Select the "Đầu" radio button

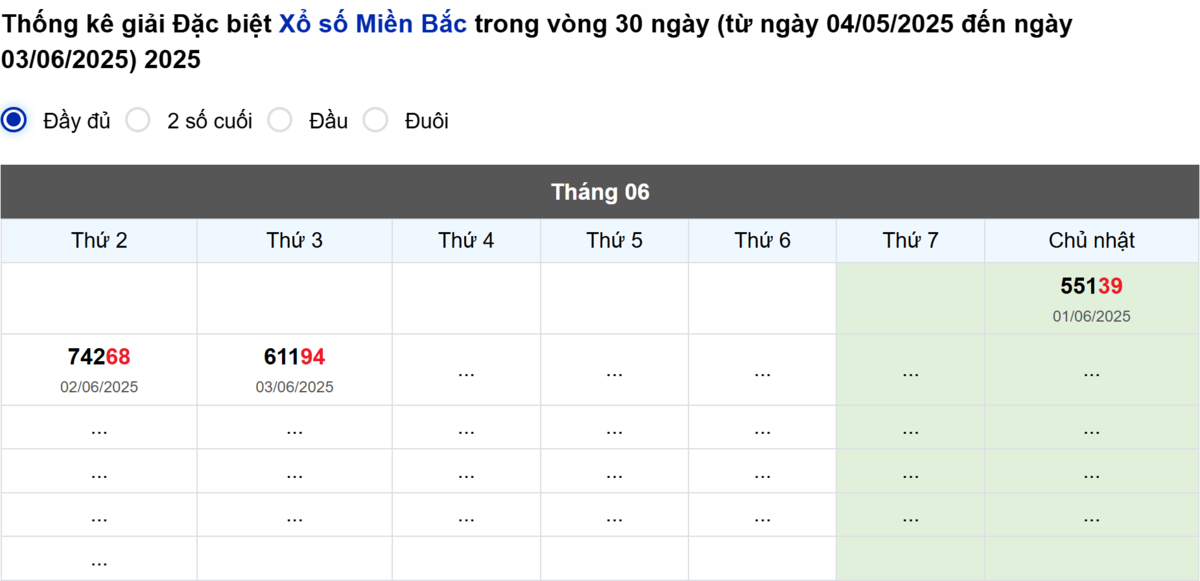click(281, 120)
